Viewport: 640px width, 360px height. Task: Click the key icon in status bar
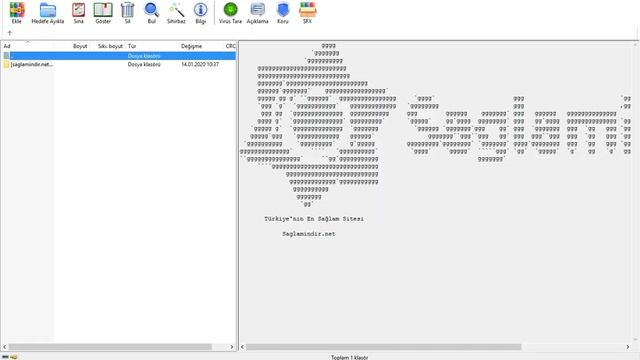point(14,357)
